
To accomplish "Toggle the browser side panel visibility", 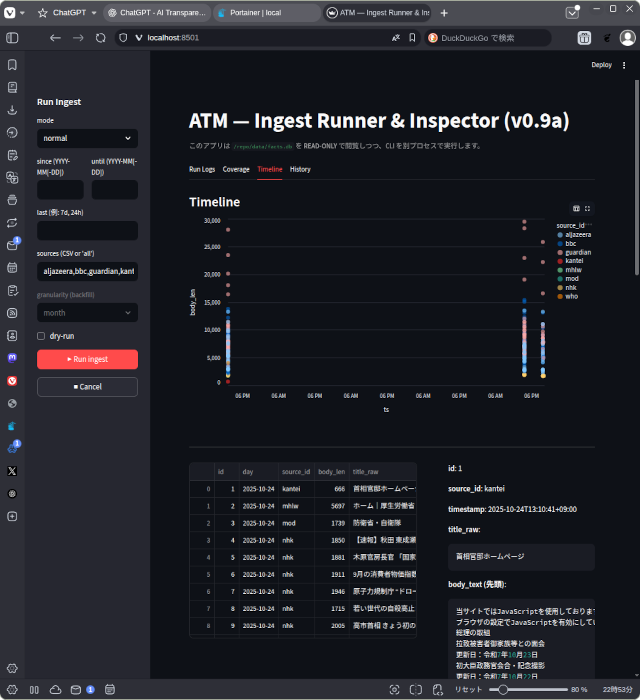I will point(12,38).
